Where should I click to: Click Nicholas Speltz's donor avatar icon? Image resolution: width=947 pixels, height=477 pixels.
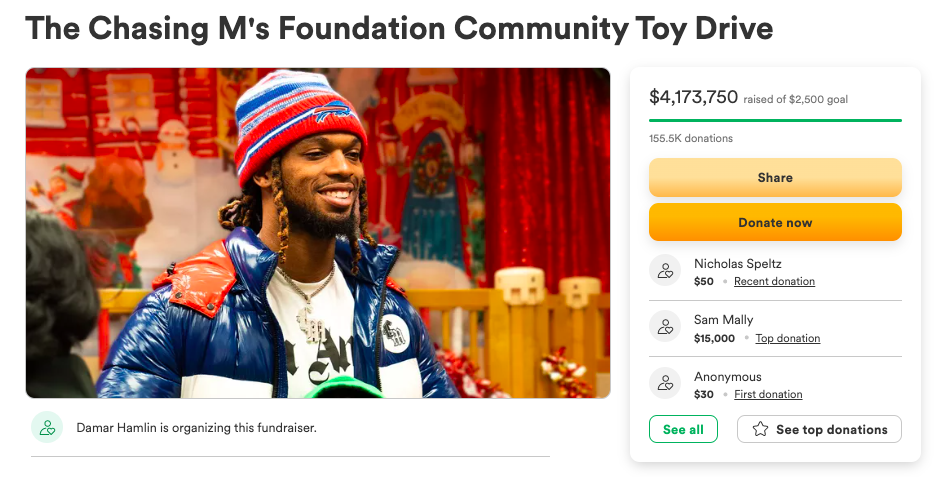pyautogui.click(x=665, y=271)
